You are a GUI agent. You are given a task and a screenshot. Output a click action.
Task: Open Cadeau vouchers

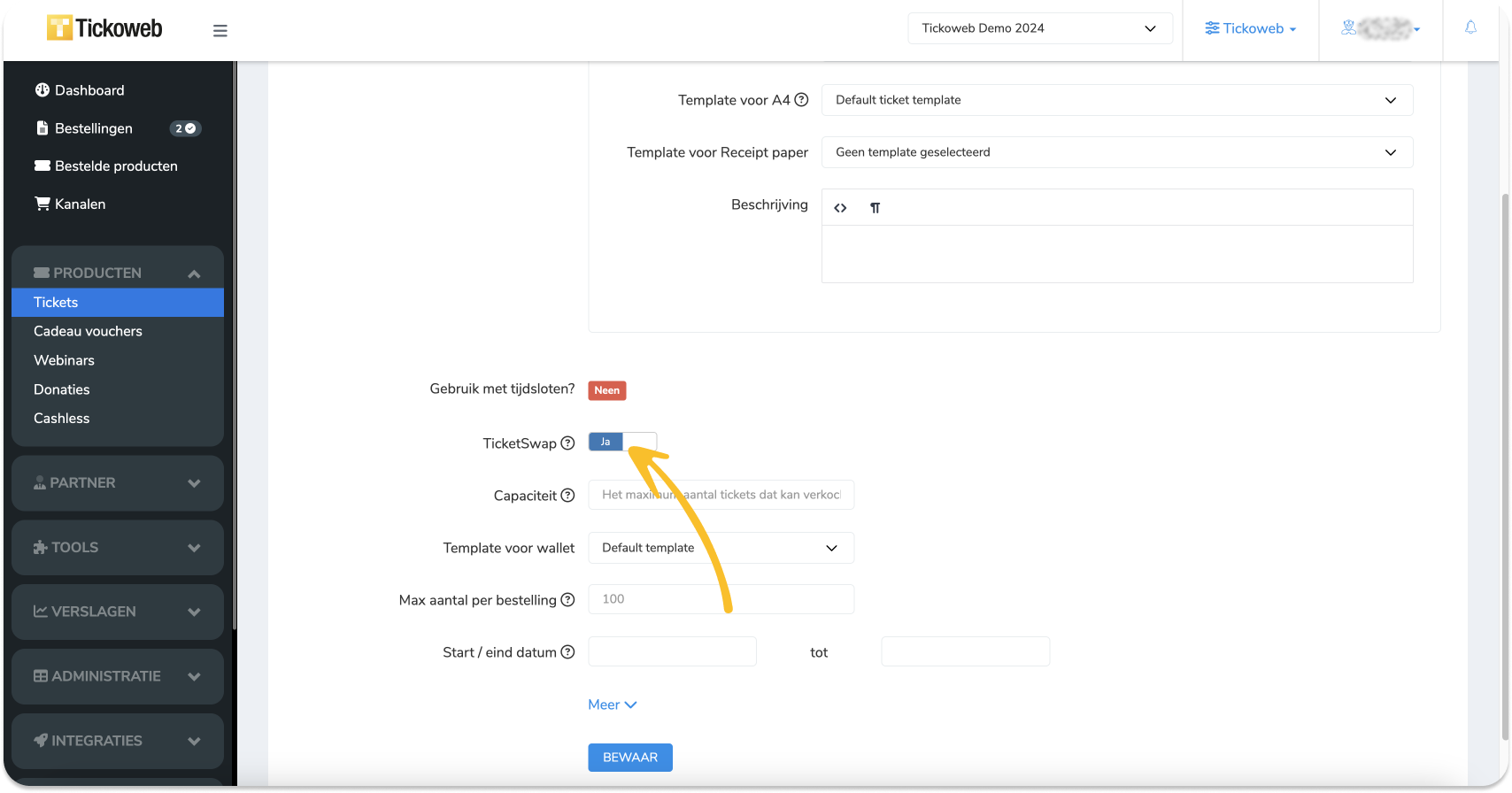[88, 331]
